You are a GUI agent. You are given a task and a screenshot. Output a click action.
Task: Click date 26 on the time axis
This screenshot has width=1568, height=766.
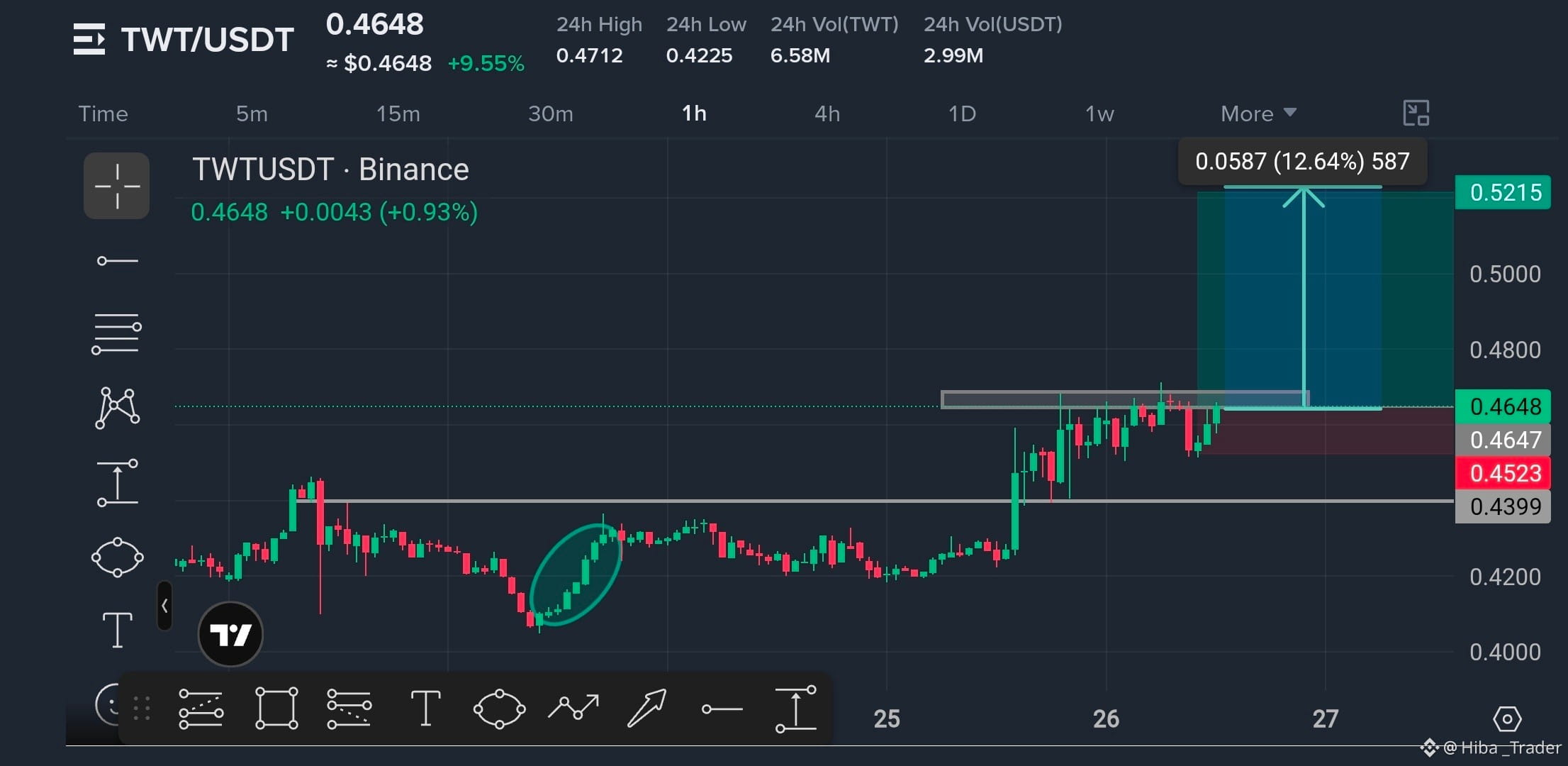point(1106,719)
